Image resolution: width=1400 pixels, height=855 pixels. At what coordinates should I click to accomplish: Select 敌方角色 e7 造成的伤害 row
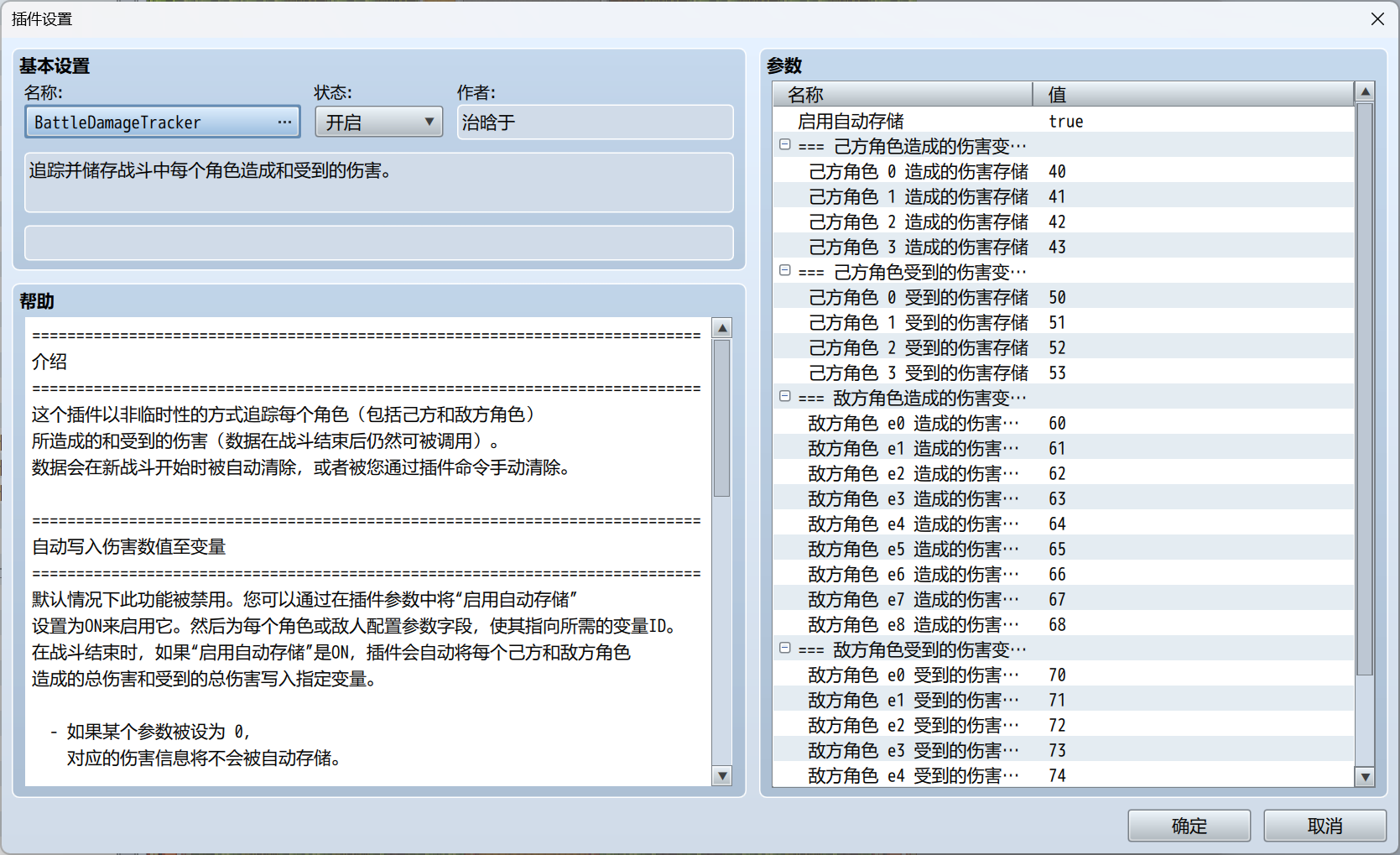click(x=1064, y=599)
